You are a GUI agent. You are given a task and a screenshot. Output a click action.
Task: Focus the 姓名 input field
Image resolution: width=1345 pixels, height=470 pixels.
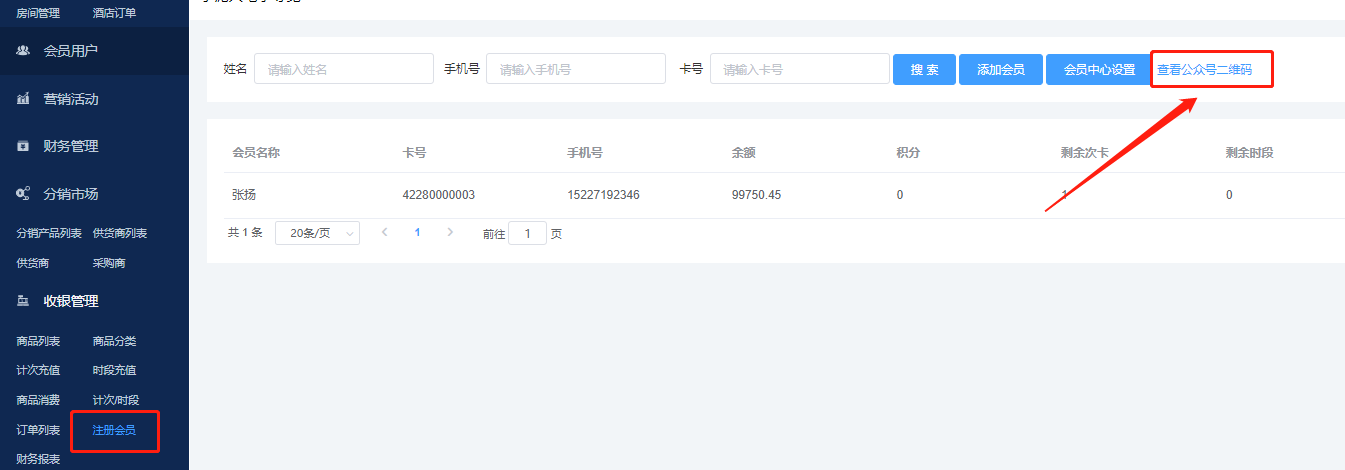pyautogui.click(x=343, y=69)
